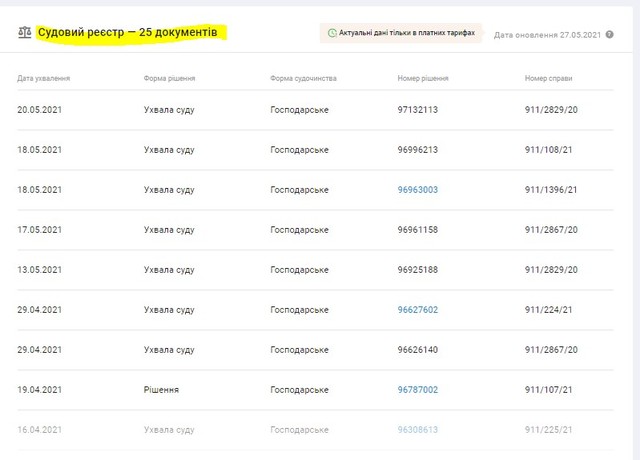Click case number 911/224/21

[x=550, y=310]
